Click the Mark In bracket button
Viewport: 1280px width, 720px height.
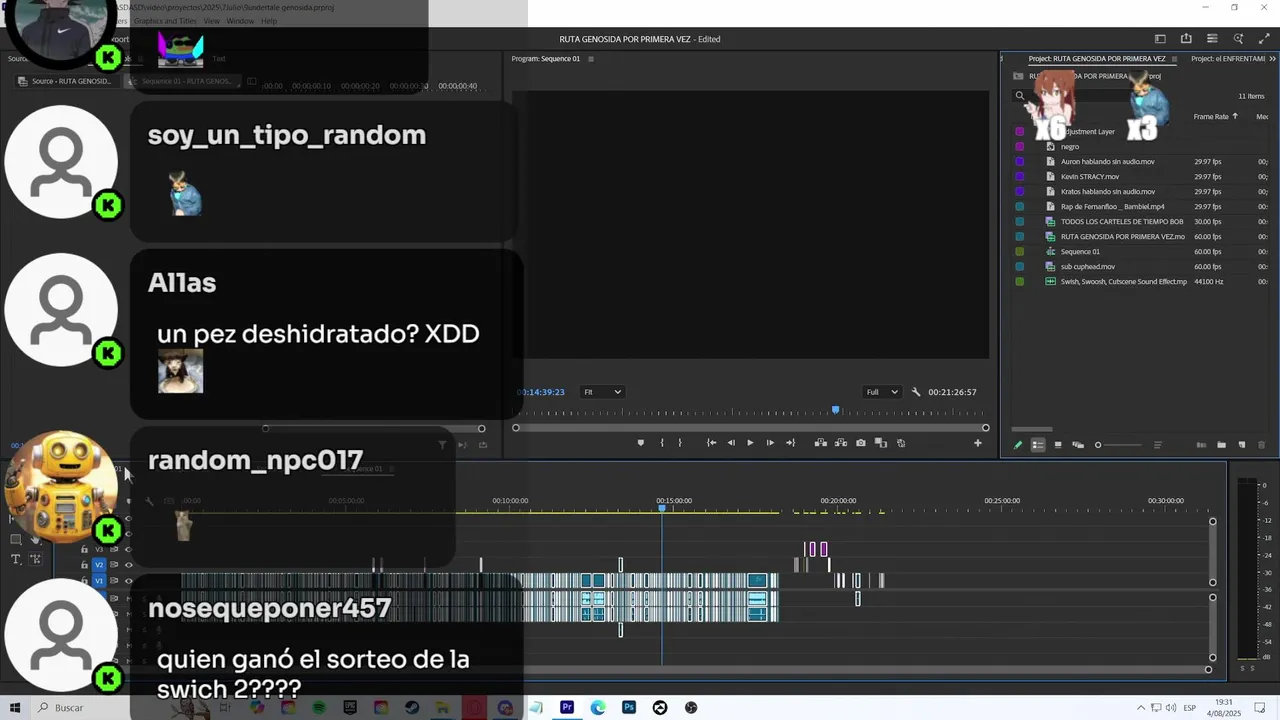click(x=662, y=443)
